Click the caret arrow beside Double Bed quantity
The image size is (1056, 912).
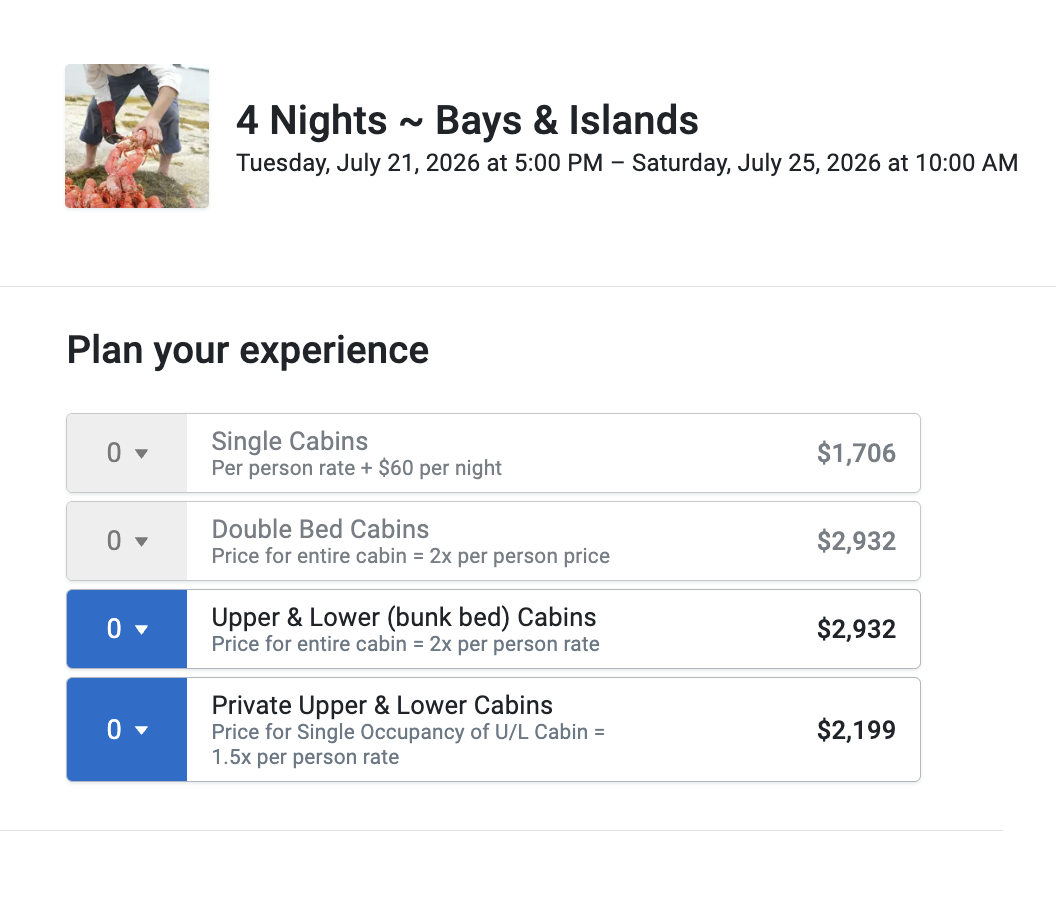[141, 542]
